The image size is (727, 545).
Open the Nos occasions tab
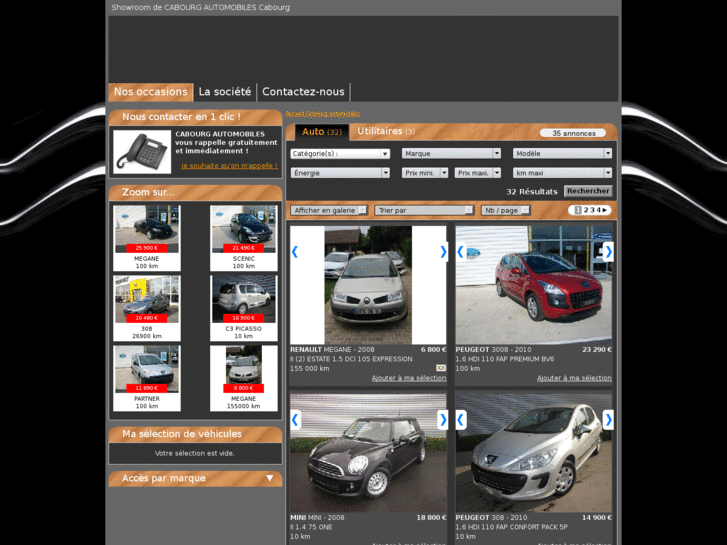[151, 92]
